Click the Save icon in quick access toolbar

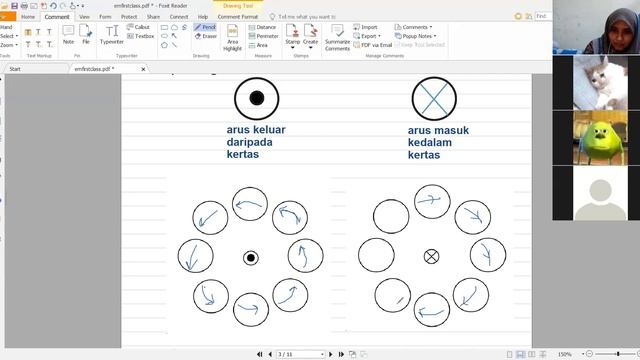(x=14, y=6)
